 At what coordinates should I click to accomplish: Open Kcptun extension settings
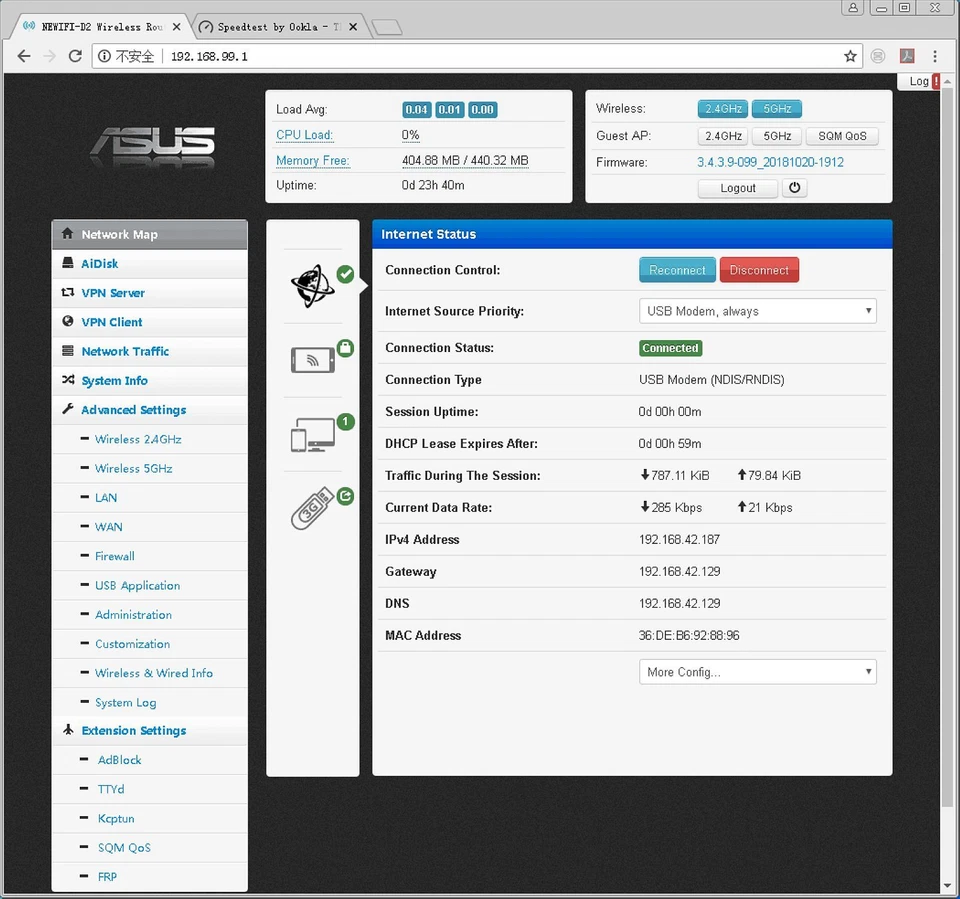pyautogui.click(x=150, y=819)
